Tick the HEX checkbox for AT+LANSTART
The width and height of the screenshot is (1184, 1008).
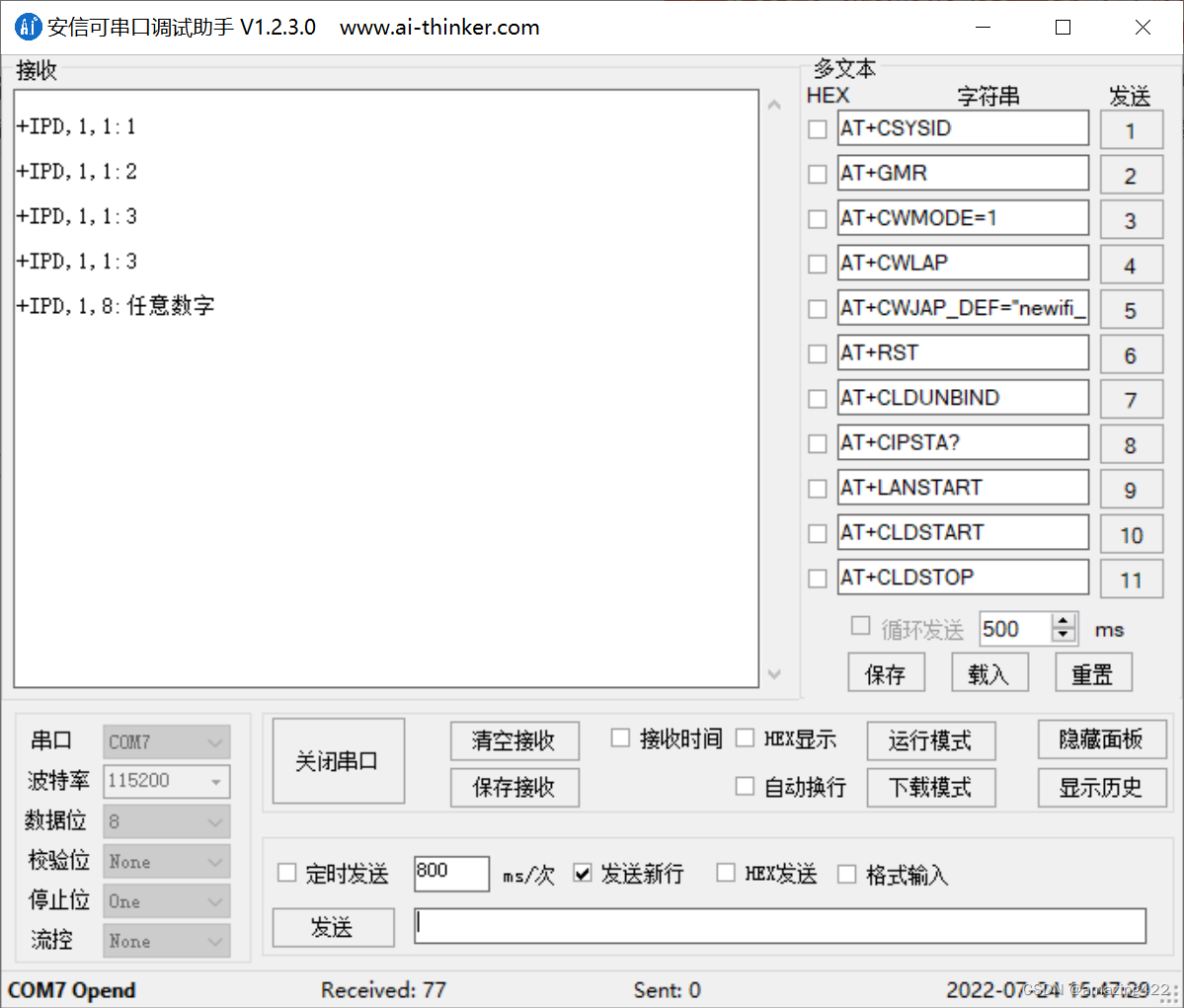817,489
